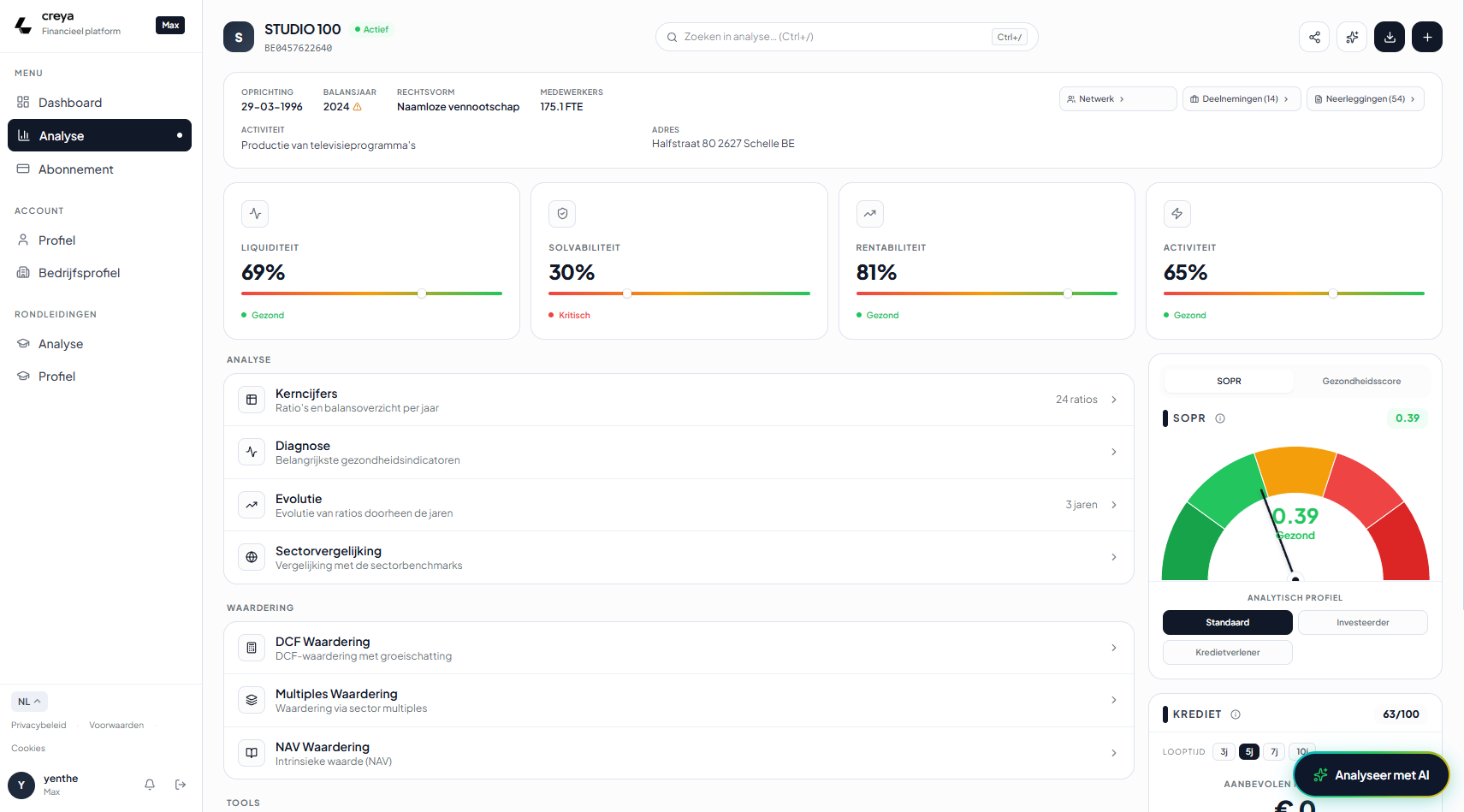This screenshot has height=812, width=1464.
Task: Select the Standaard analytical profile
Action: tap(1228, 622)
